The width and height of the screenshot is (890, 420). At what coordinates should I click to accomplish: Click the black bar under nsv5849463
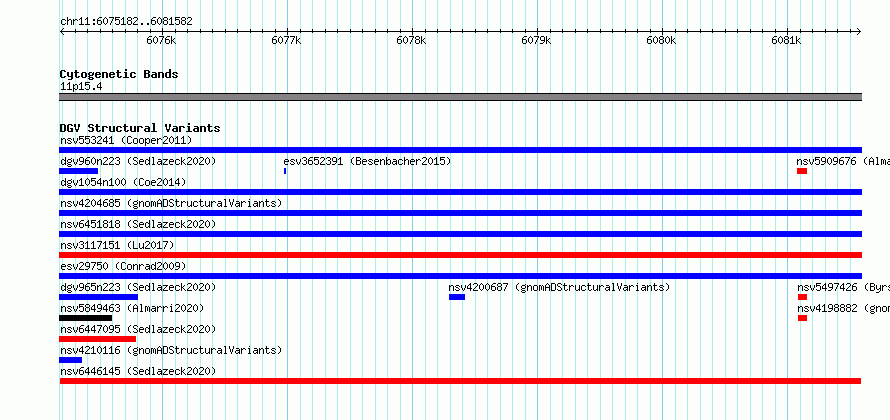point(86,318)
